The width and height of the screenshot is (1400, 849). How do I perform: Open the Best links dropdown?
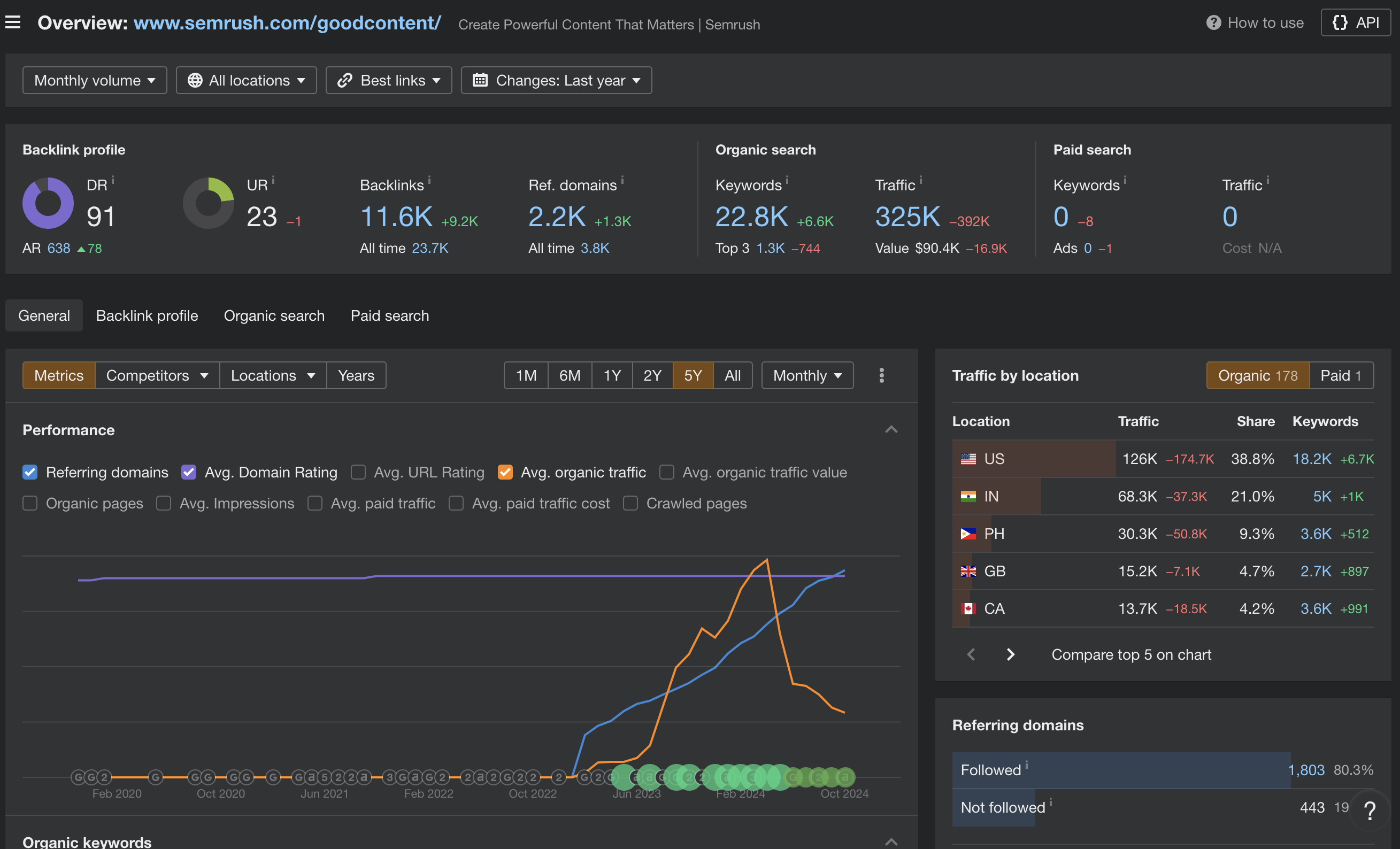pos(389,80)
